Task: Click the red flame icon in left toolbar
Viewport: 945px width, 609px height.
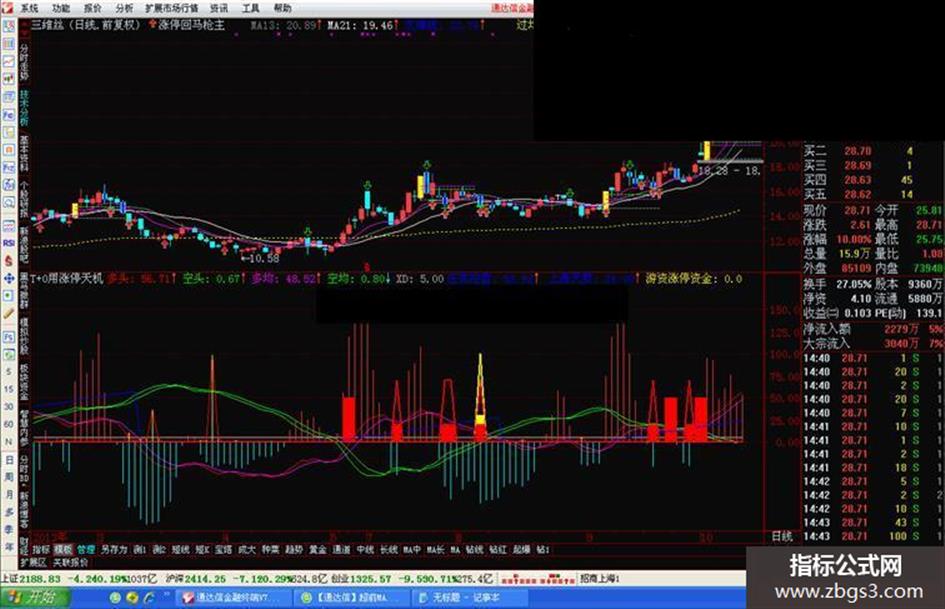Action: (8, 260)
